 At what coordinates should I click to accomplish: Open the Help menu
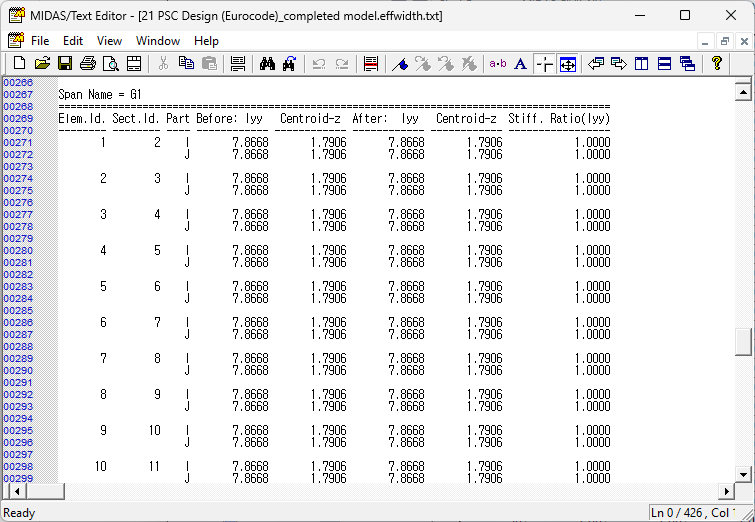coord(207,41)
